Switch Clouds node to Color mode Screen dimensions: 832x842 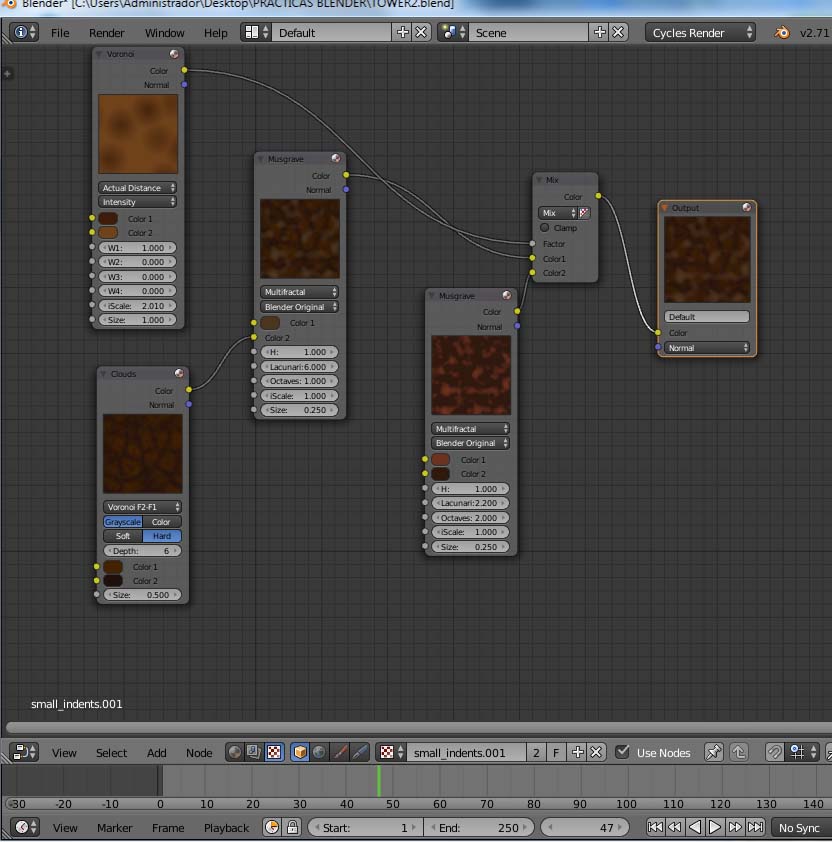pos(161,522)
